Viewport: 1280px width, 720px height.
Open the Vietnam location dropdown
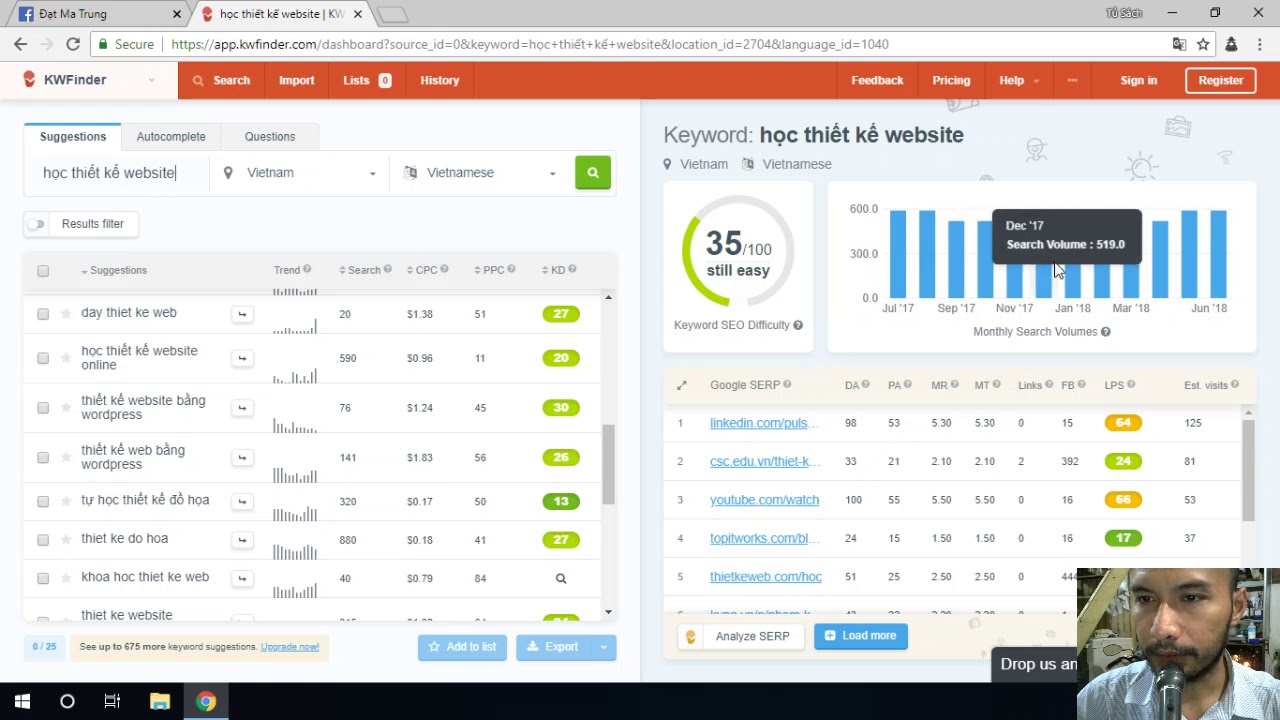[299, 173]
